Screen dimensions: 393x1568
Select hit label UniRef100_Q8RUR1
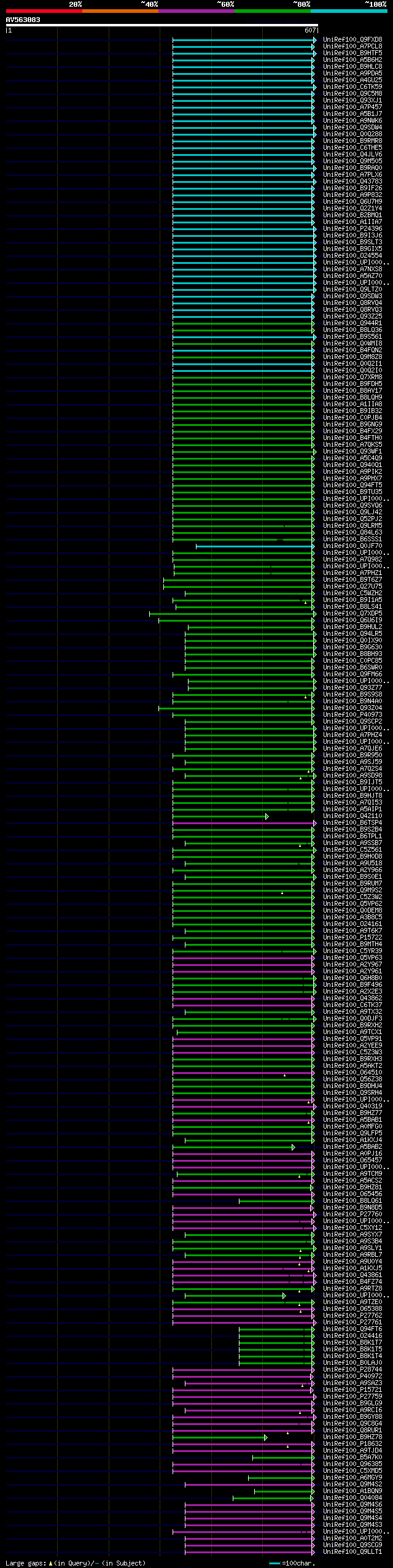(352, 1431)
